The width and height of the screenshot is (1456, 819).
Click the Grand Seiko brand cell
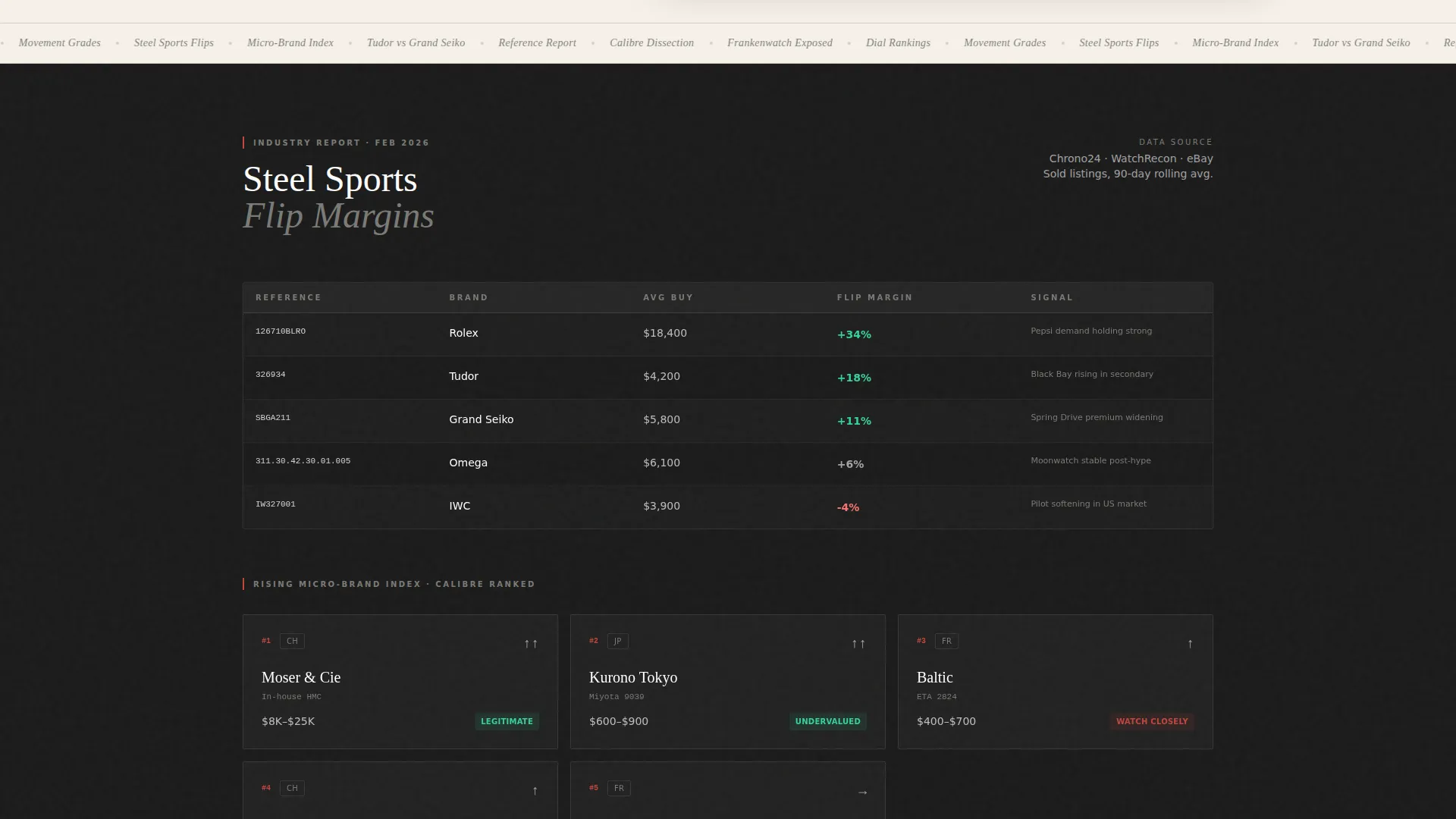click(481, 419)
